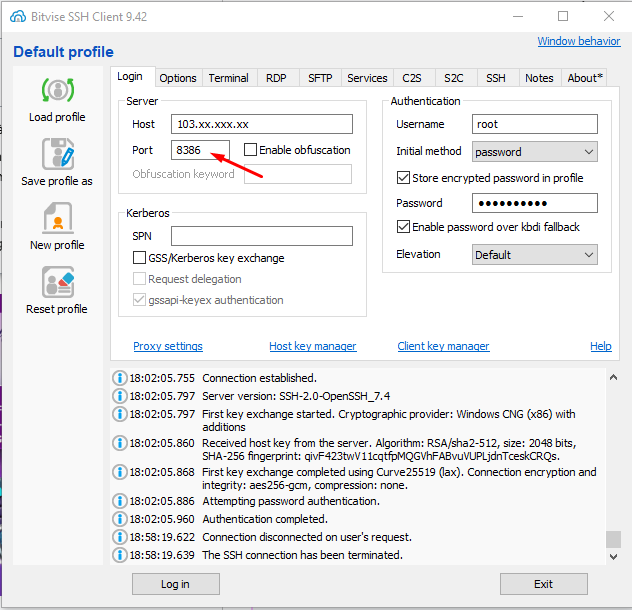Toggle Enable password over kbdi fallback

(403, 227)
